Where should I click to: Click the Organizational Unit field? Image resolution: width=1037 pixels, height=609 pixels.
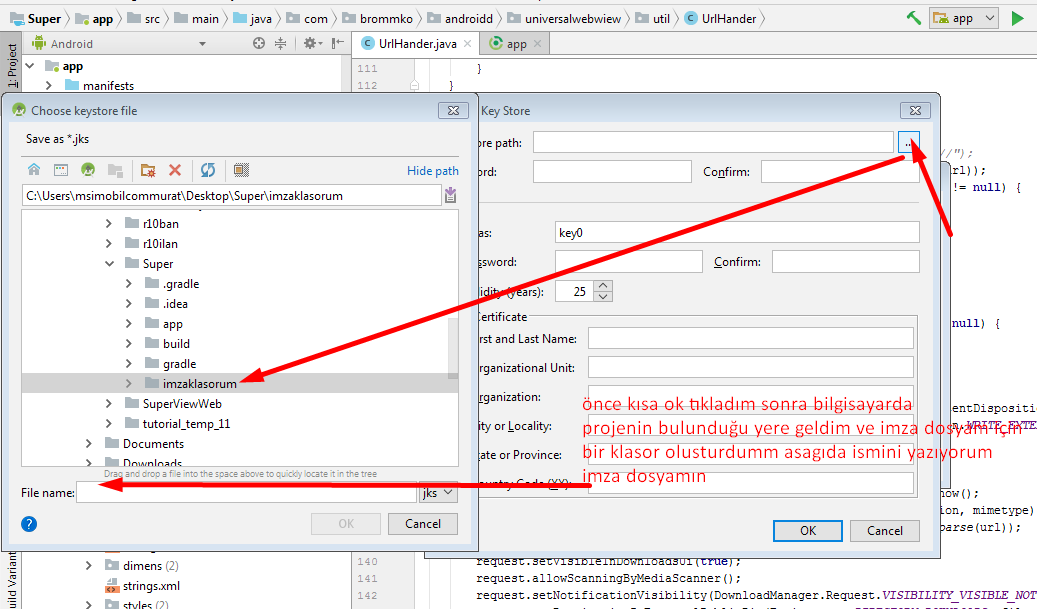(x=751, y=367)
